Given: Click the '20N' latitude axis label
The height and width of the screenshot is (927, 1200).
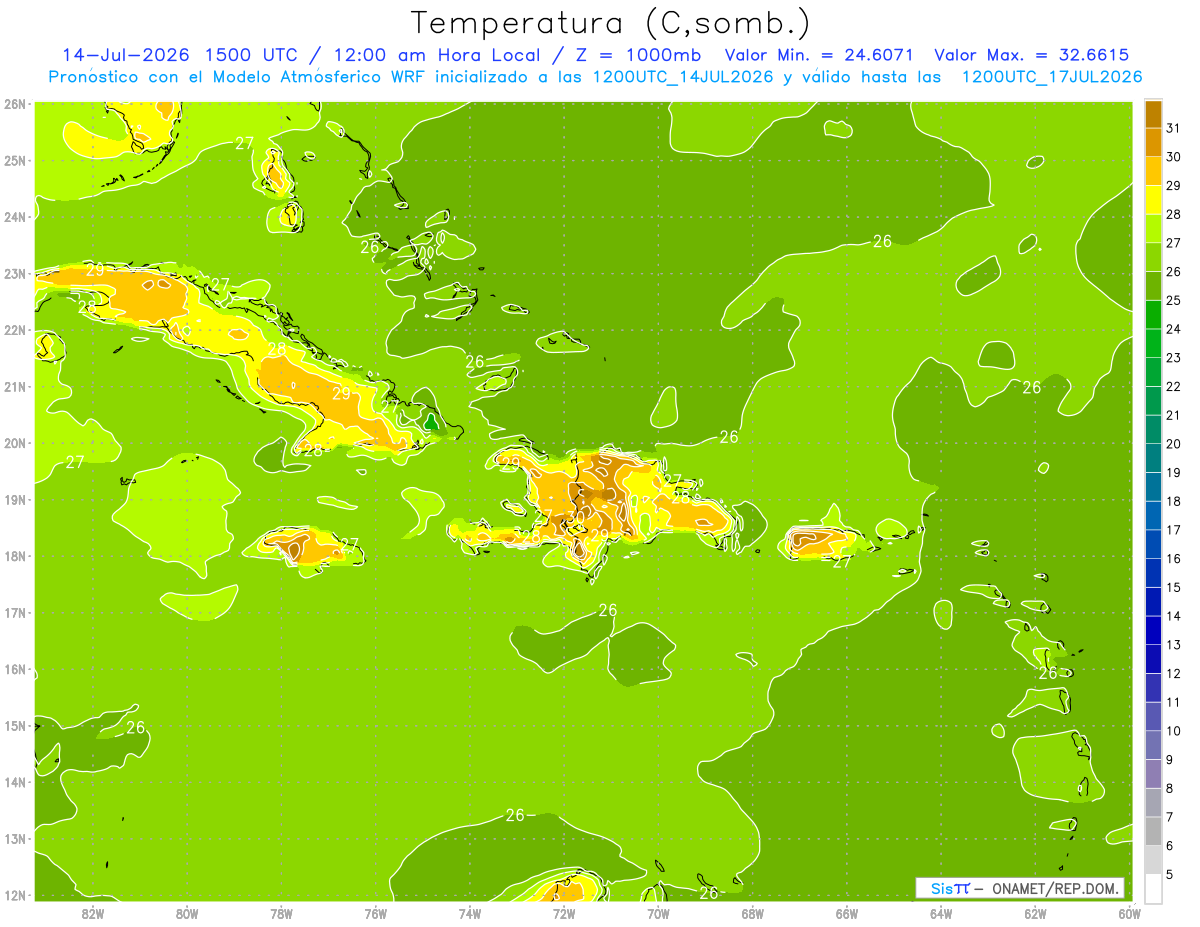Looking at the screenshot, I should pyautogui.click(x=14, y=443).
